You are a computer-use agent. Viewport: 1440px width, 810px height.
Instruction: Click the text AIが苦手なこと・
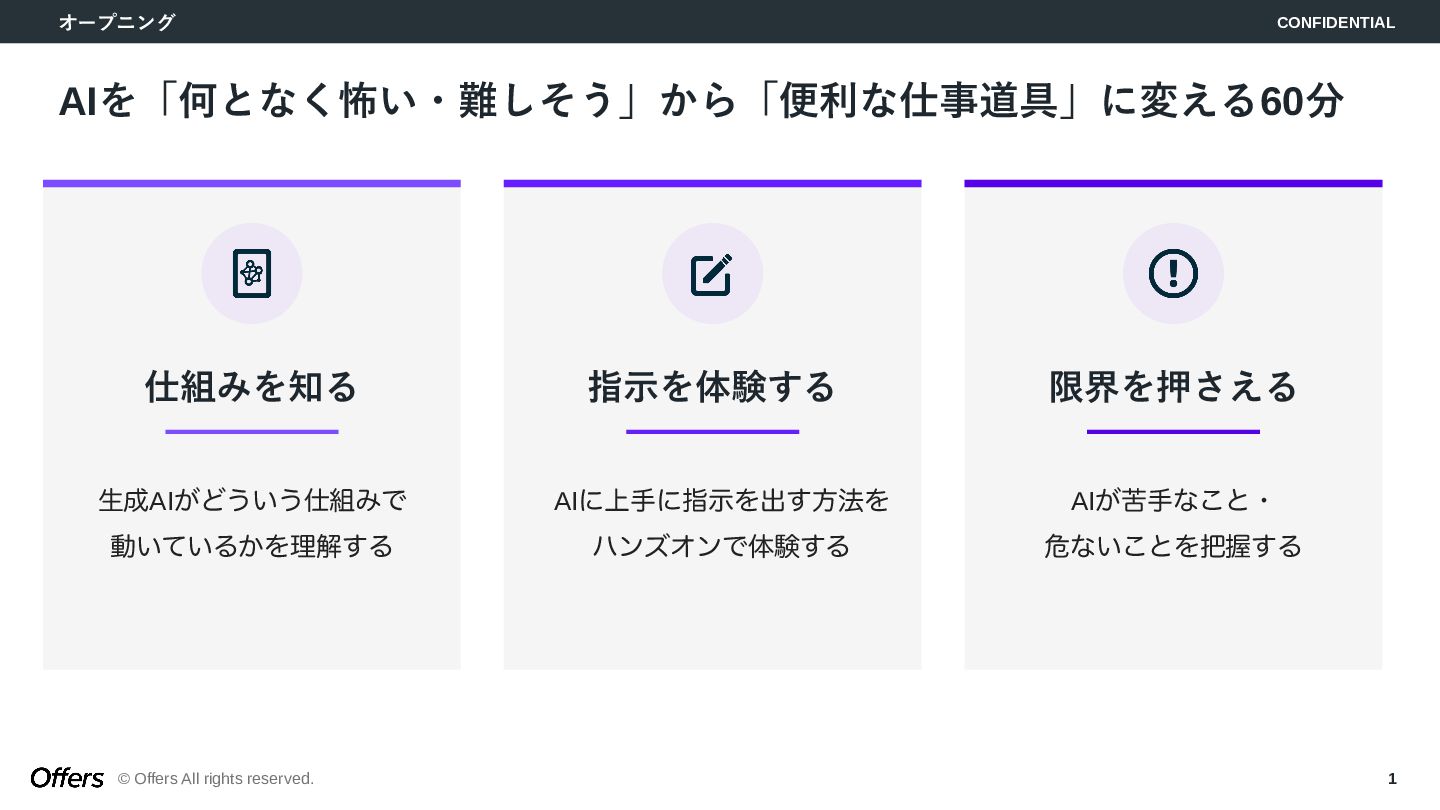point(1173,500)
